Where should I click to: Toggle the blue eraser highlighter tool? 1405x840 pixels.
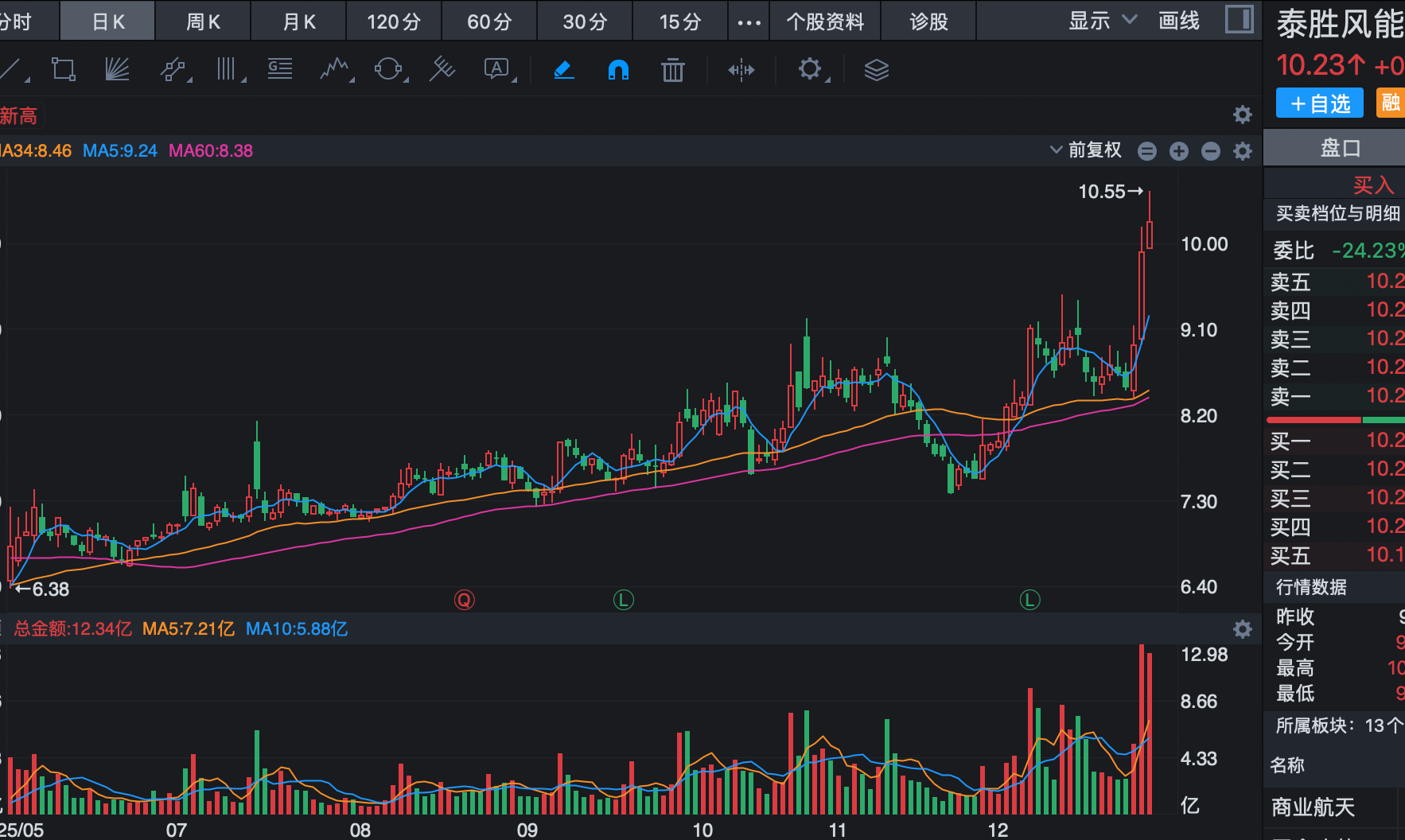(563, 70)
